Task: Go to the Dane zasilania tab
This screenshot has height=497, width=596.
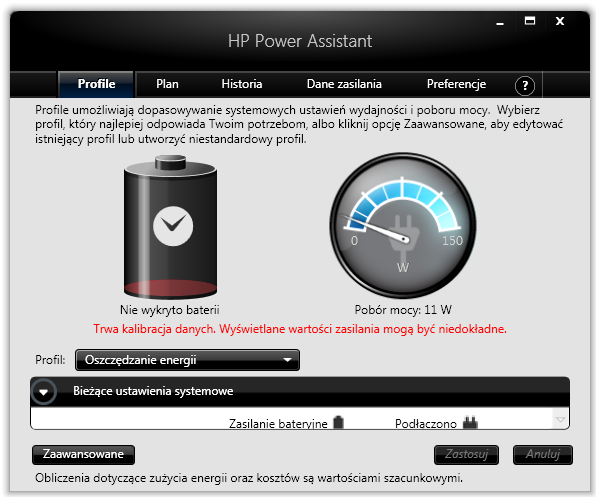Action: coord(344,84)
